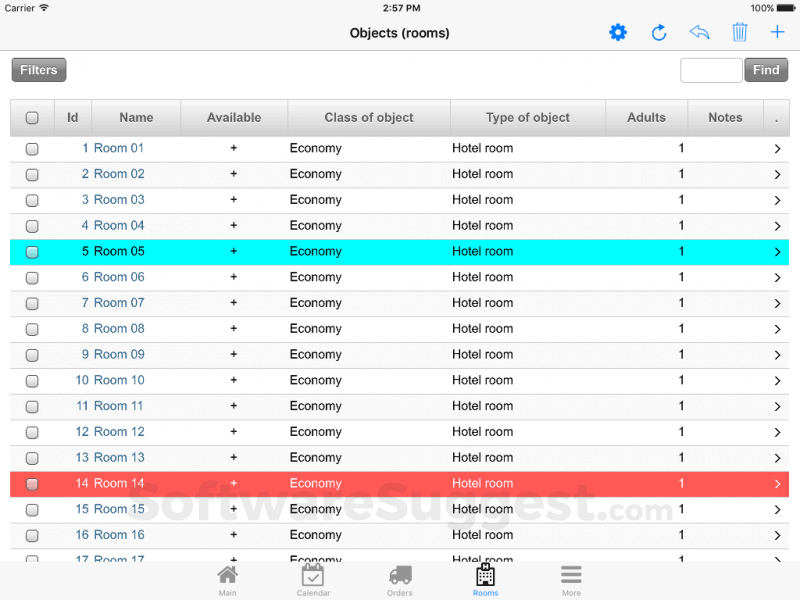The width and height of the screenshot is (800, 600).
Task: Open Room 01 details via its chevron
Action: (x=777, y=148)
